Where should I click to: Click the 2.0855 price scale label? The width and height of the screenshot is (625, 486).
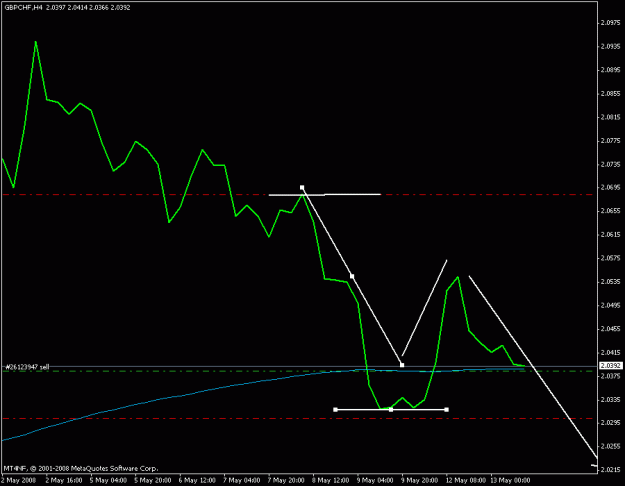coord(611,93)
